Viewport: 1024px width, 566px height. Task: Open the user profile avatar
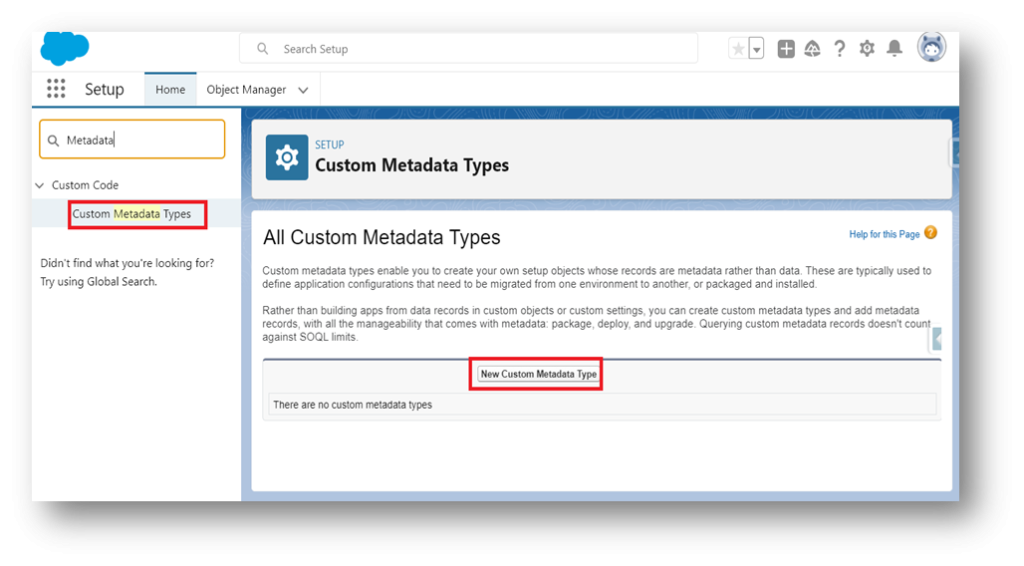pyautogui.click(x=931, y=48)
